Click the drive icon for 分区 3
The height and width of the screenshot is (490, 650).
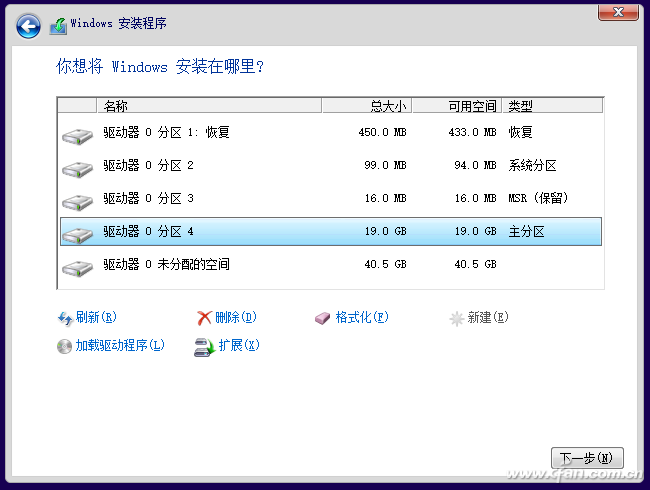click(x=78, y=202)
